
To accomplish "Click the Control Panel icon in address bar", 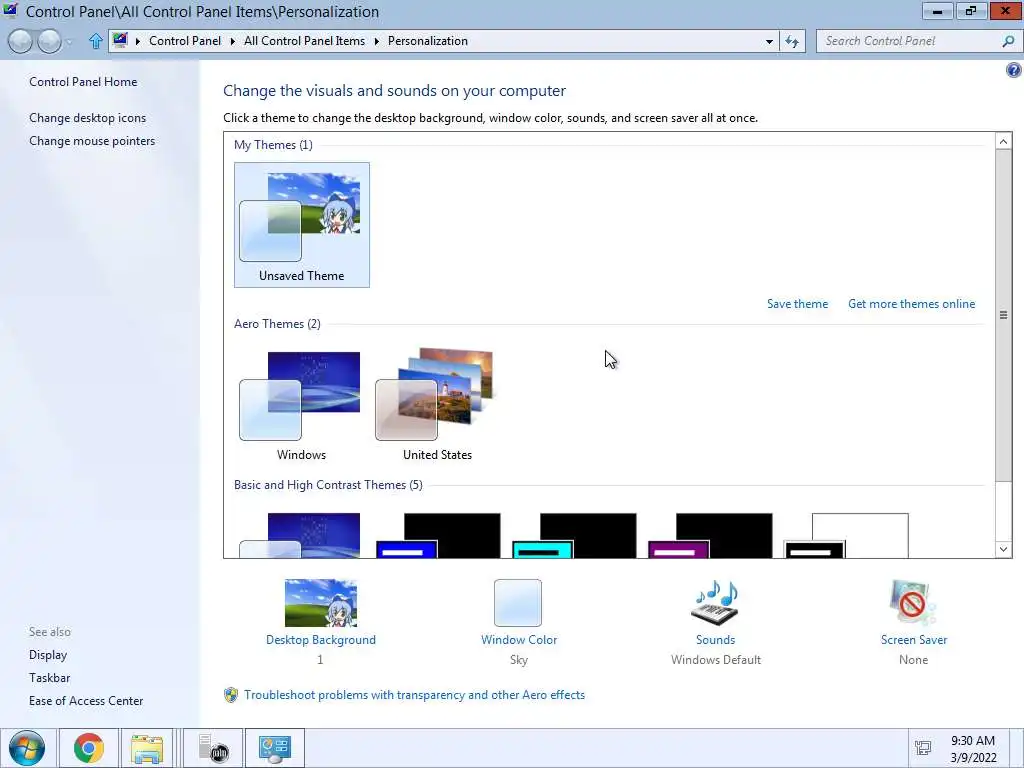I will pos(120,40).
